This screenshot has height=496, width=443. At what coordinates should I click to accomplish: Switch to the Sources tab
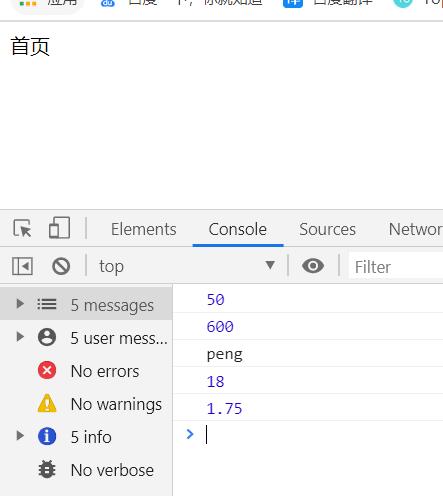pos(327,229)
